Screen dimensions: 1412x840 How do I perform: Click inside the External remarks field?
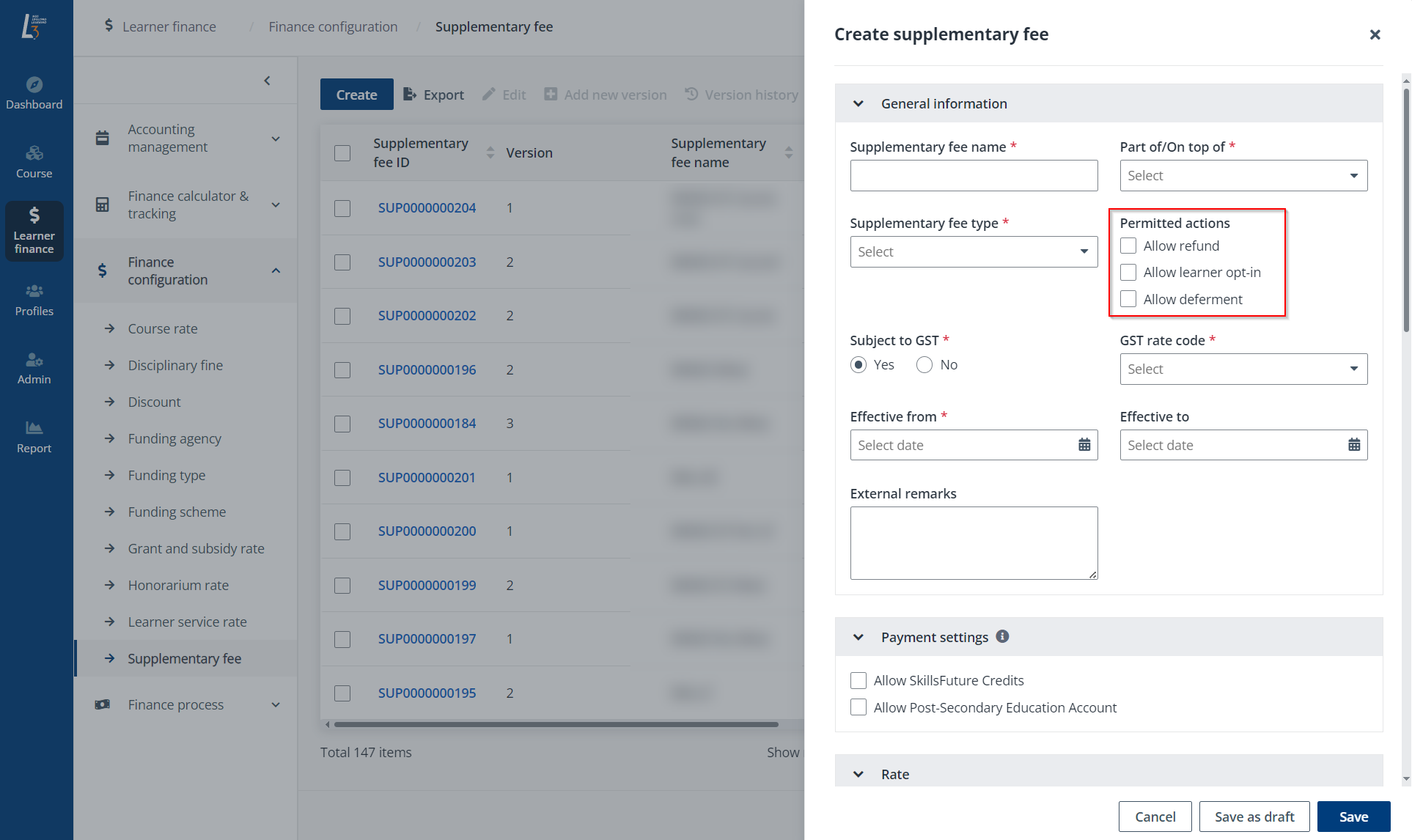tap(974, 542)
